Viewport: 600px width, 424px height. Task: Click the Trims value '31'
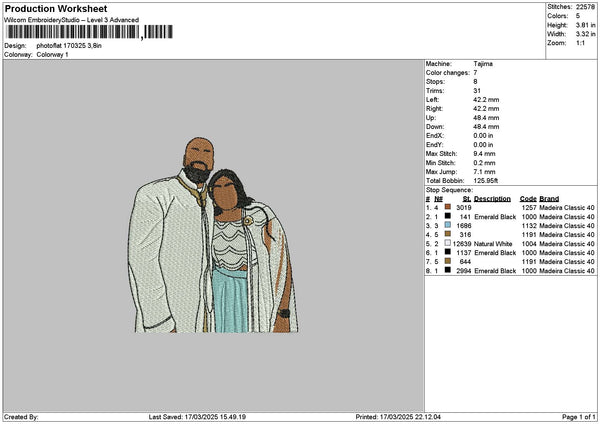pyautogui.click(x=477, y=91)
